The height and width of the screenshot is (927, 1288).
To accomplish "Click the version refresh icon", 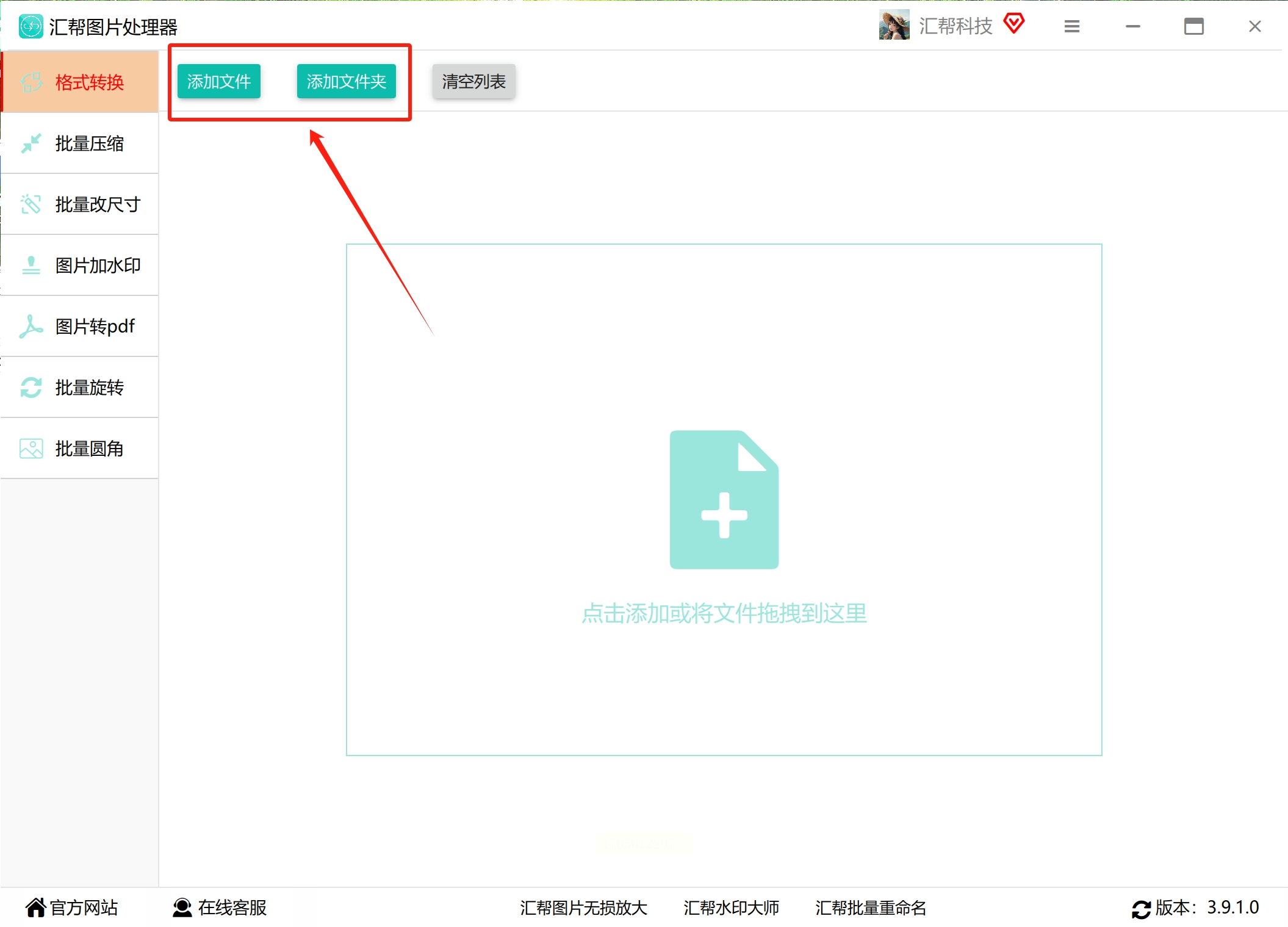I will (1140, 909).
